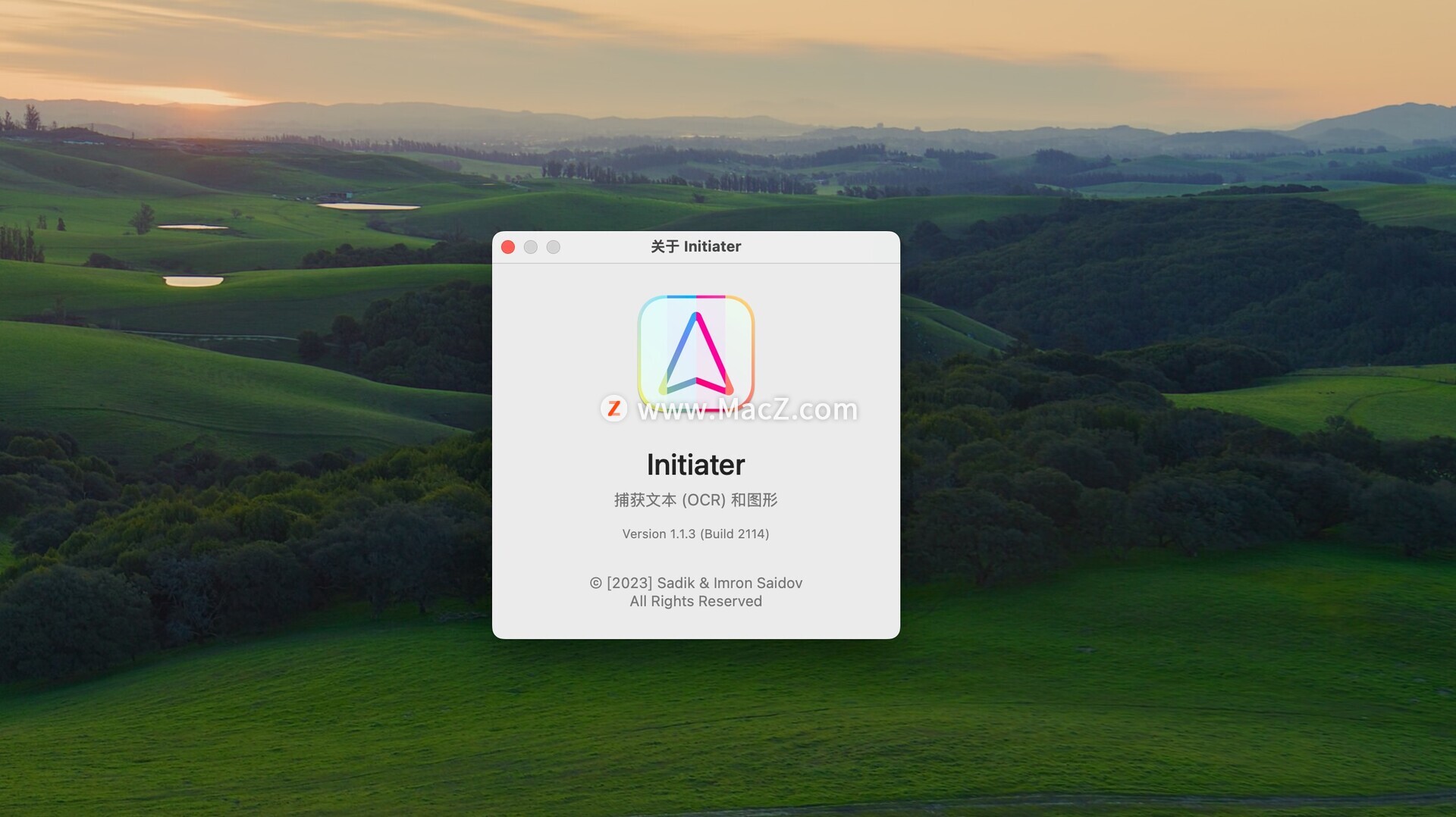
Task: Click the 'All Rights Reserved' text
Action: pyautogui.click(x=696, y=601)
